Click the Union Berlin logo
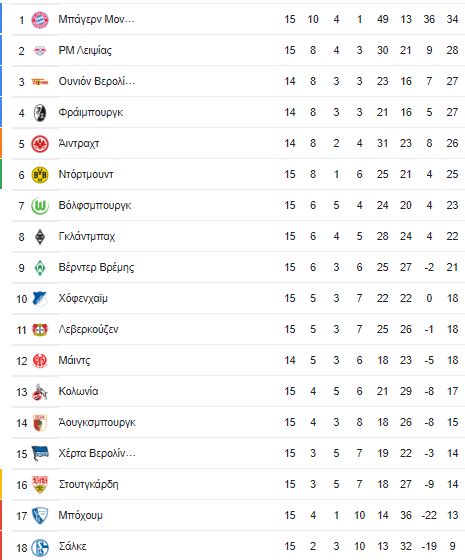 click(x=40, y=82)
